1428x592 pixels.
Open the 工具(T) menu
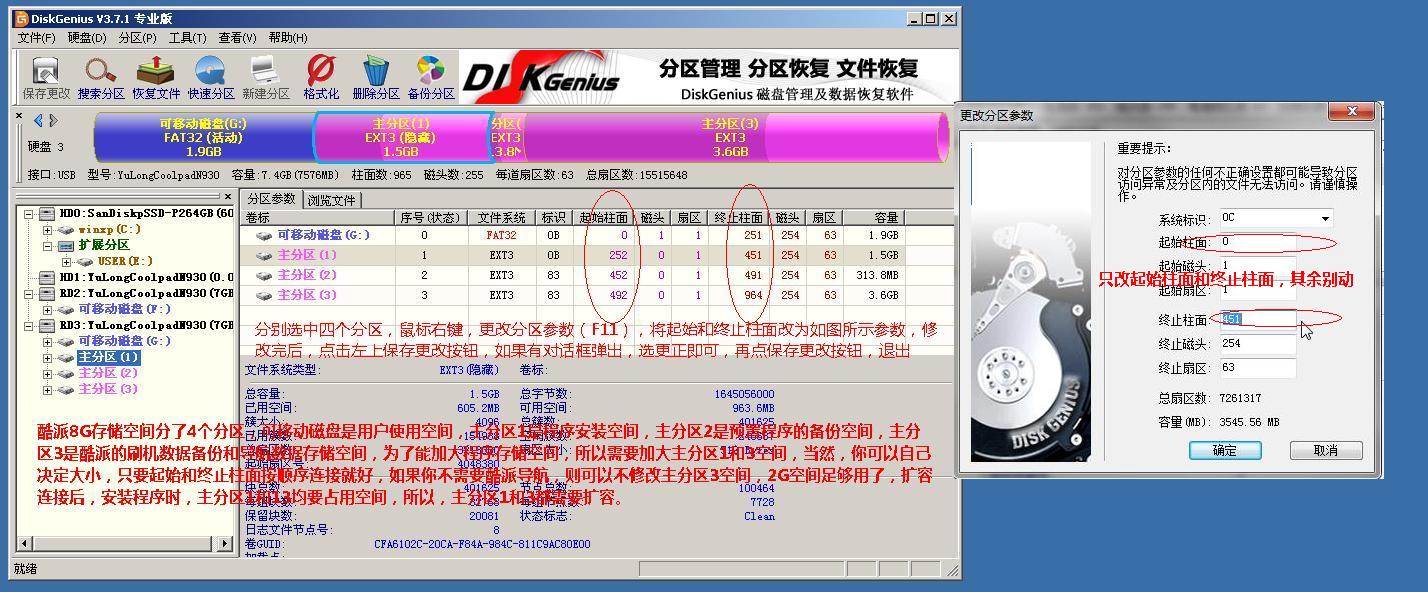coord(187,38)
